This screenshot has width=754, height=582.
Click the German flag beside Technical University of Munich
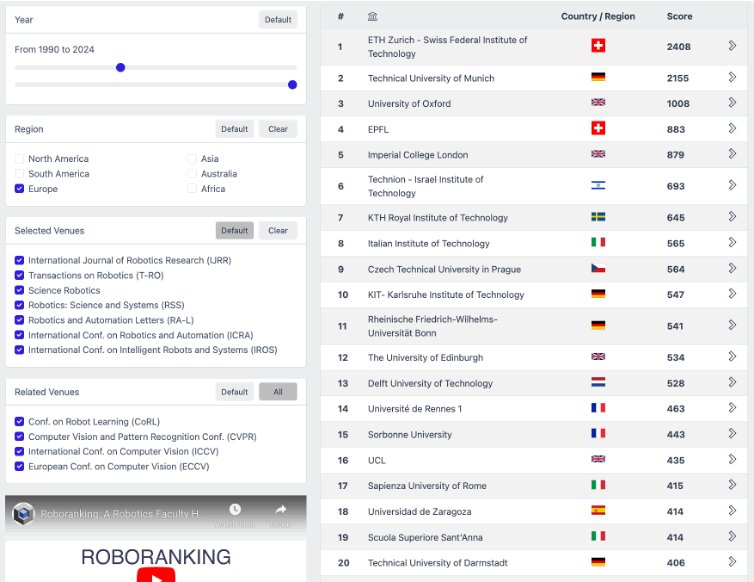598,77
